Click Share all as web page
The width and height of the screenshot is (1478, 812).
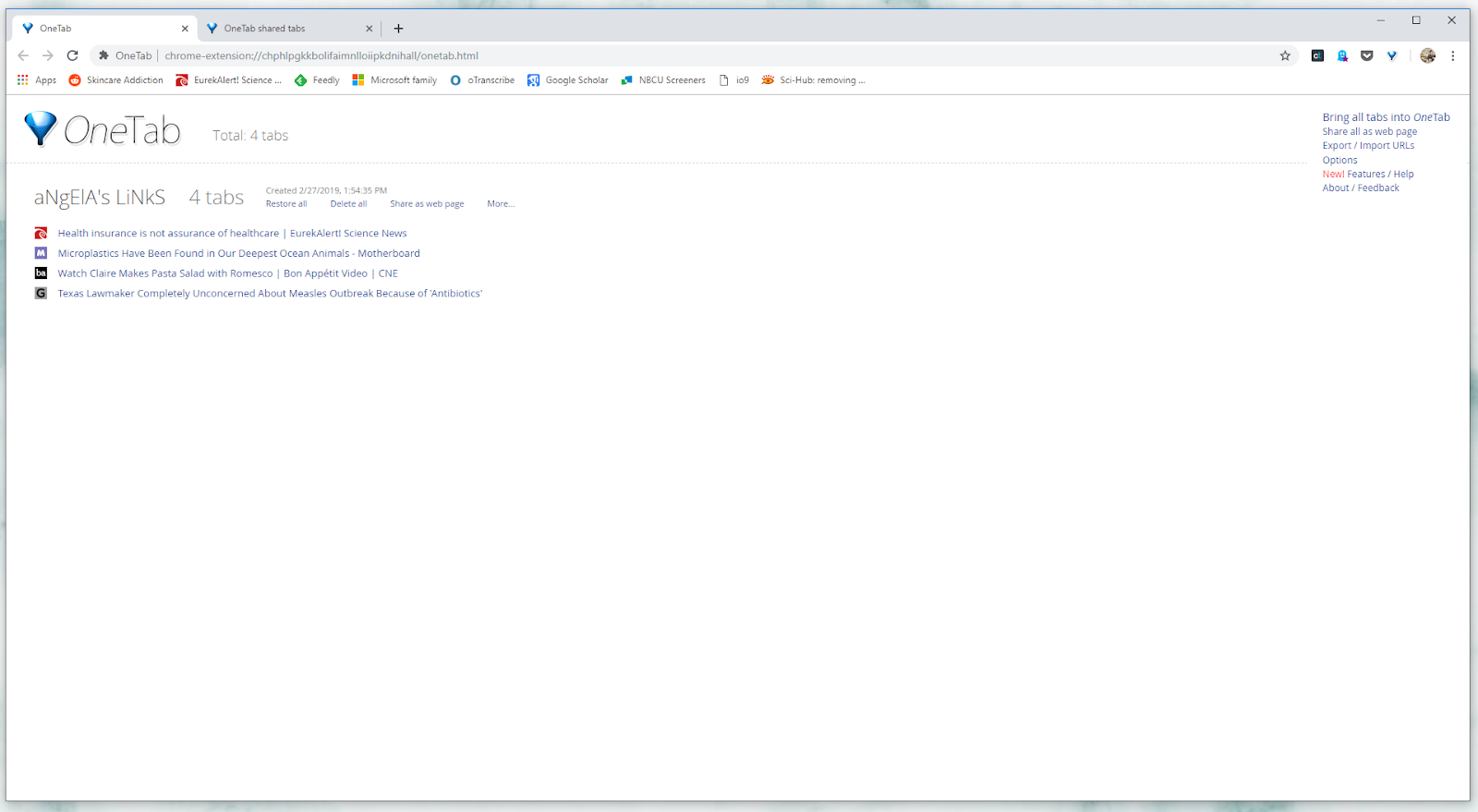(x=1369, y=132)
